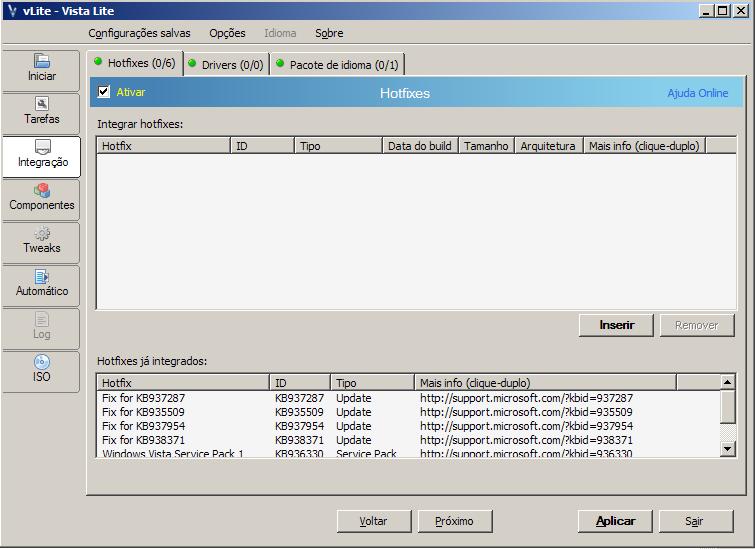The width and height of the screenshot is (755, 549).
Task: Open the Iniciar page from sidebar
Action: coord(41,70)
